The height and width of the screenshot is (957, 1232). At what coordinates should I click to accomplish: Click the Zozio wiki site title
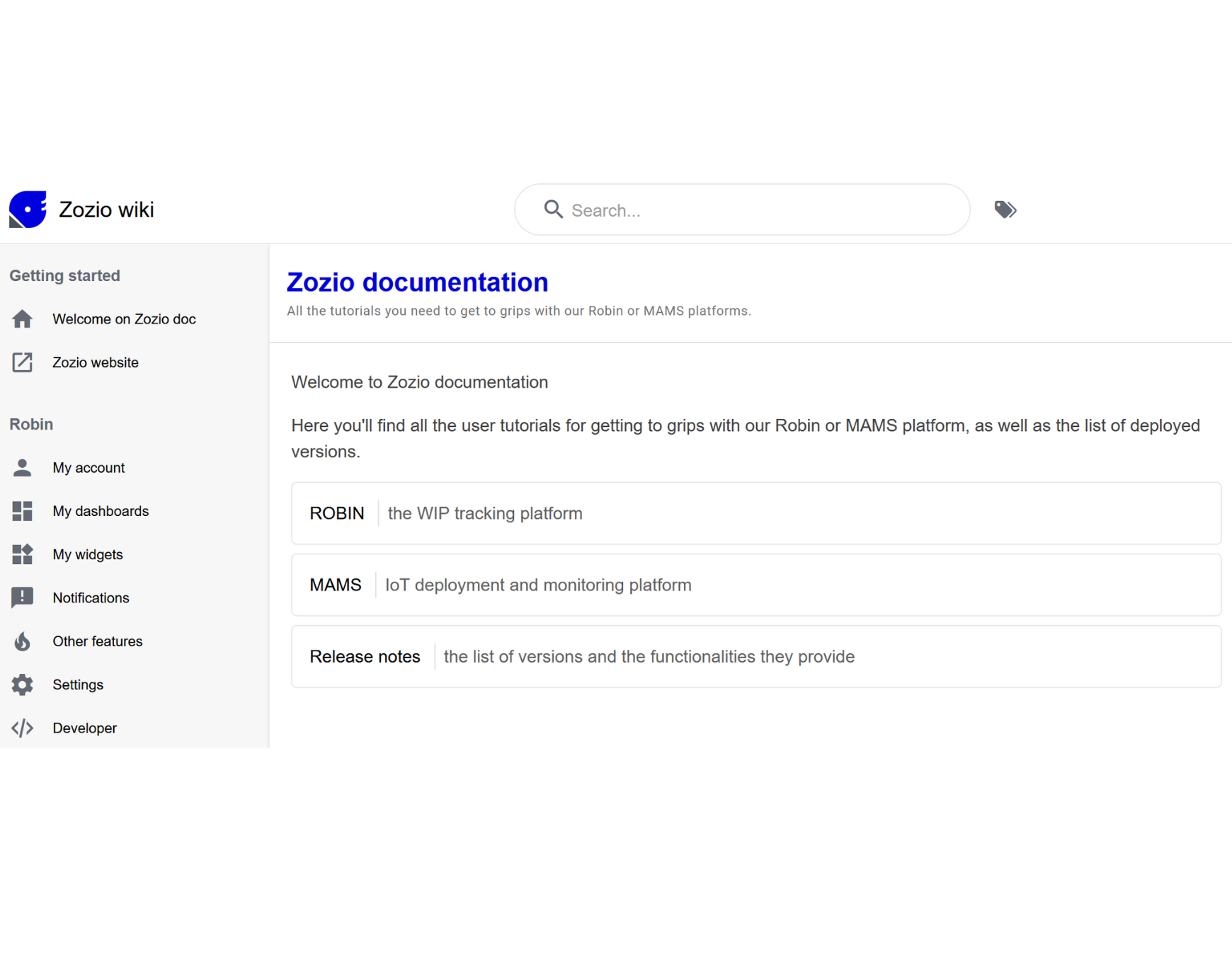[x=106, y=210]
